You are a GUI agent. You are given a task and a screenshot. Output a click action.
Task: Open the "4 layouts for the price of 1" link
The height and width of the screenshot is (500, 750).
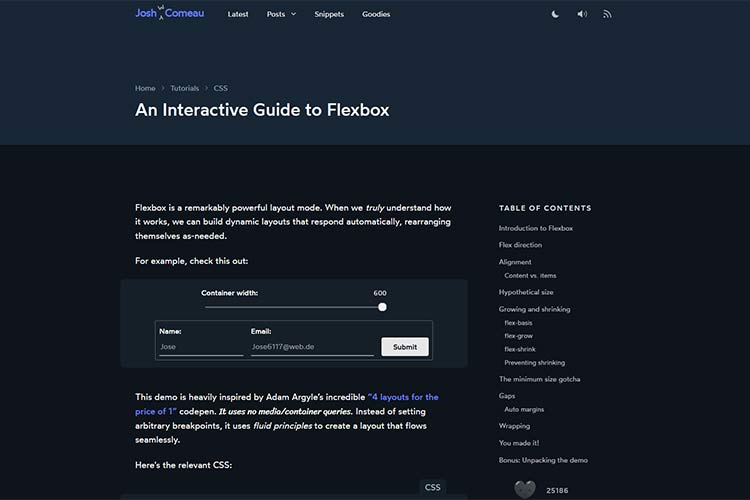coord(403,397)
